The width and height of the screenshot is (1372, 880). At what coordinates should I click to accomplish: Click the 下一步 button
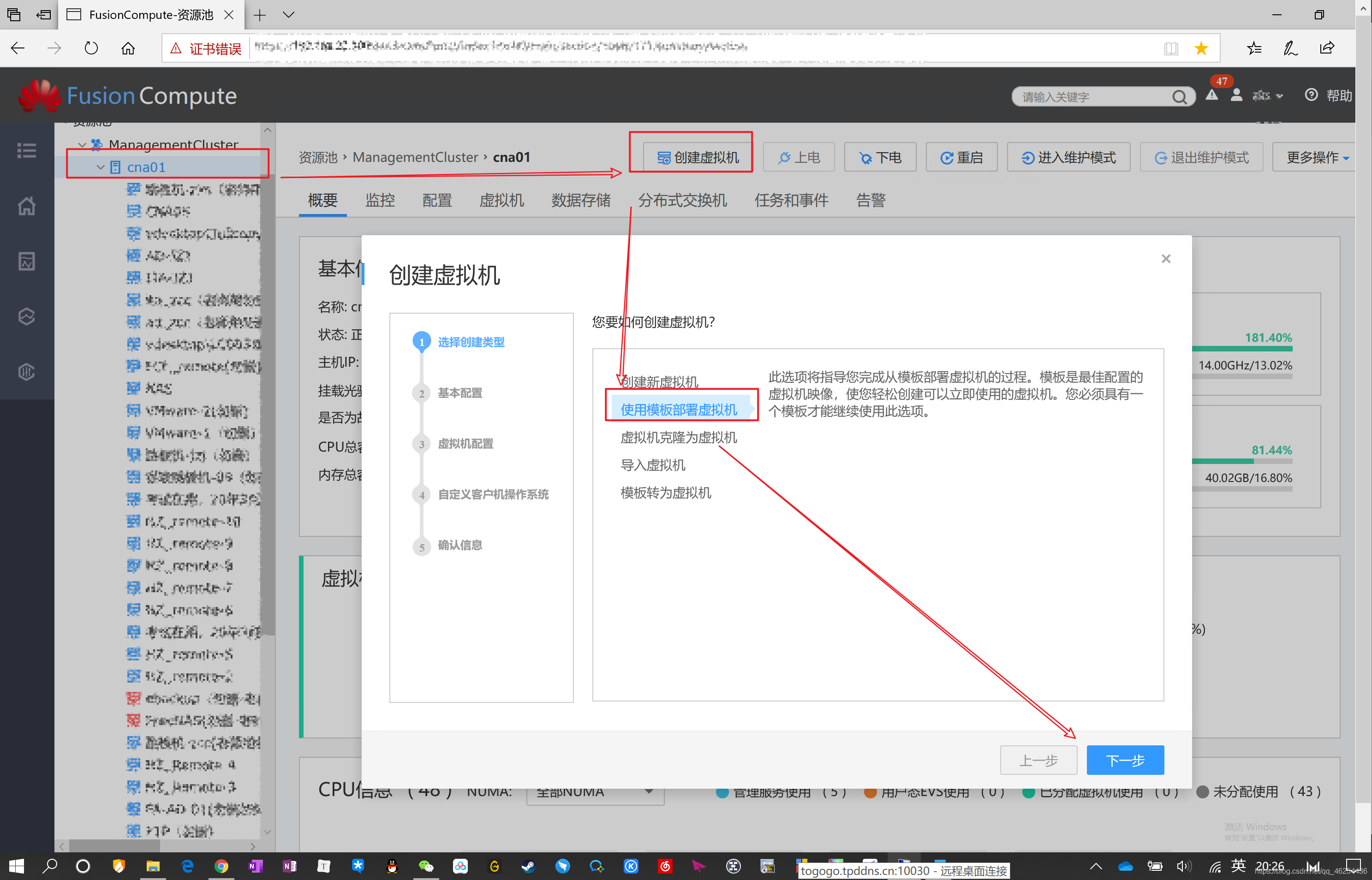click(x=1125, y=760)
